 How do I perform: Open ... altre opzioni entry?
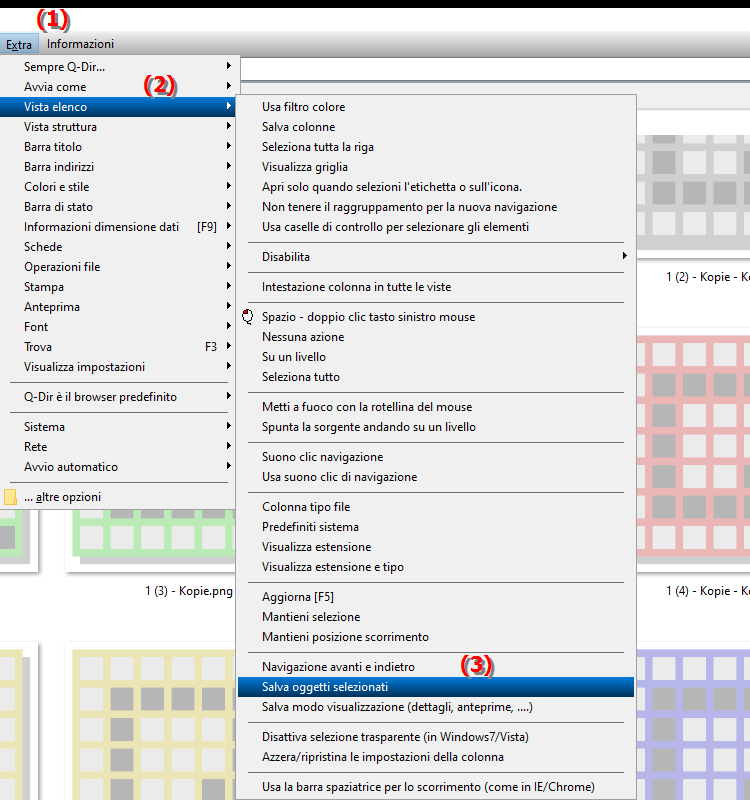pyautogui.click(x=117, y=497)
